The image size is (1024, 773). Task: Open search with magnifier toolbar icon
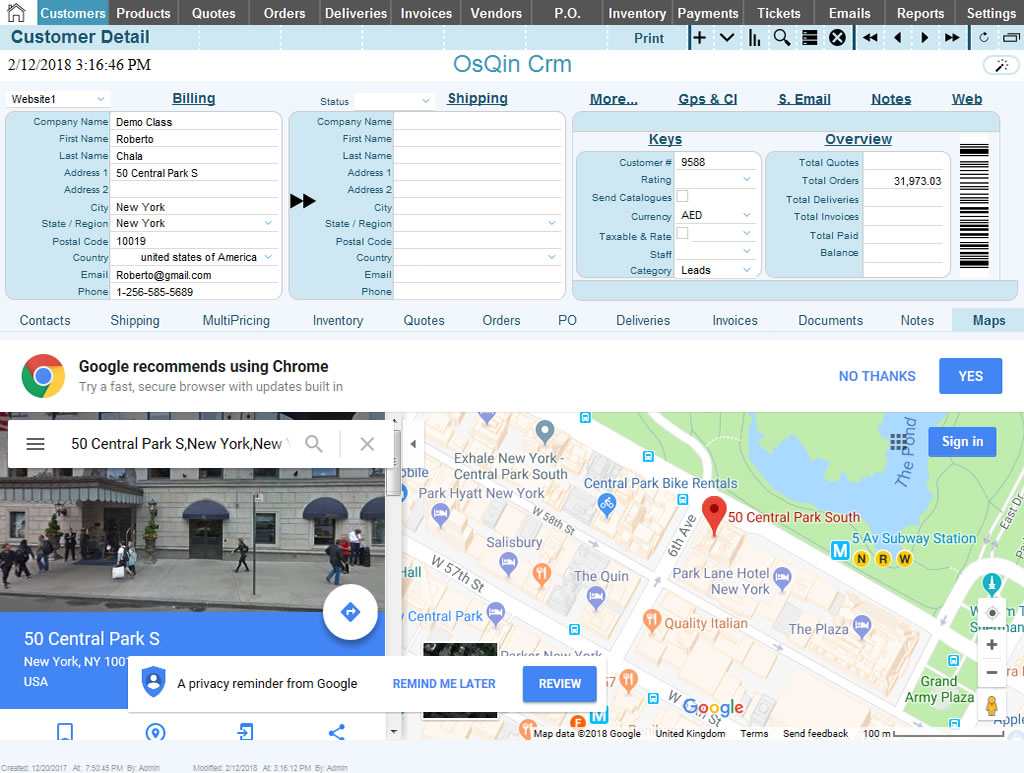pos(782,38)
